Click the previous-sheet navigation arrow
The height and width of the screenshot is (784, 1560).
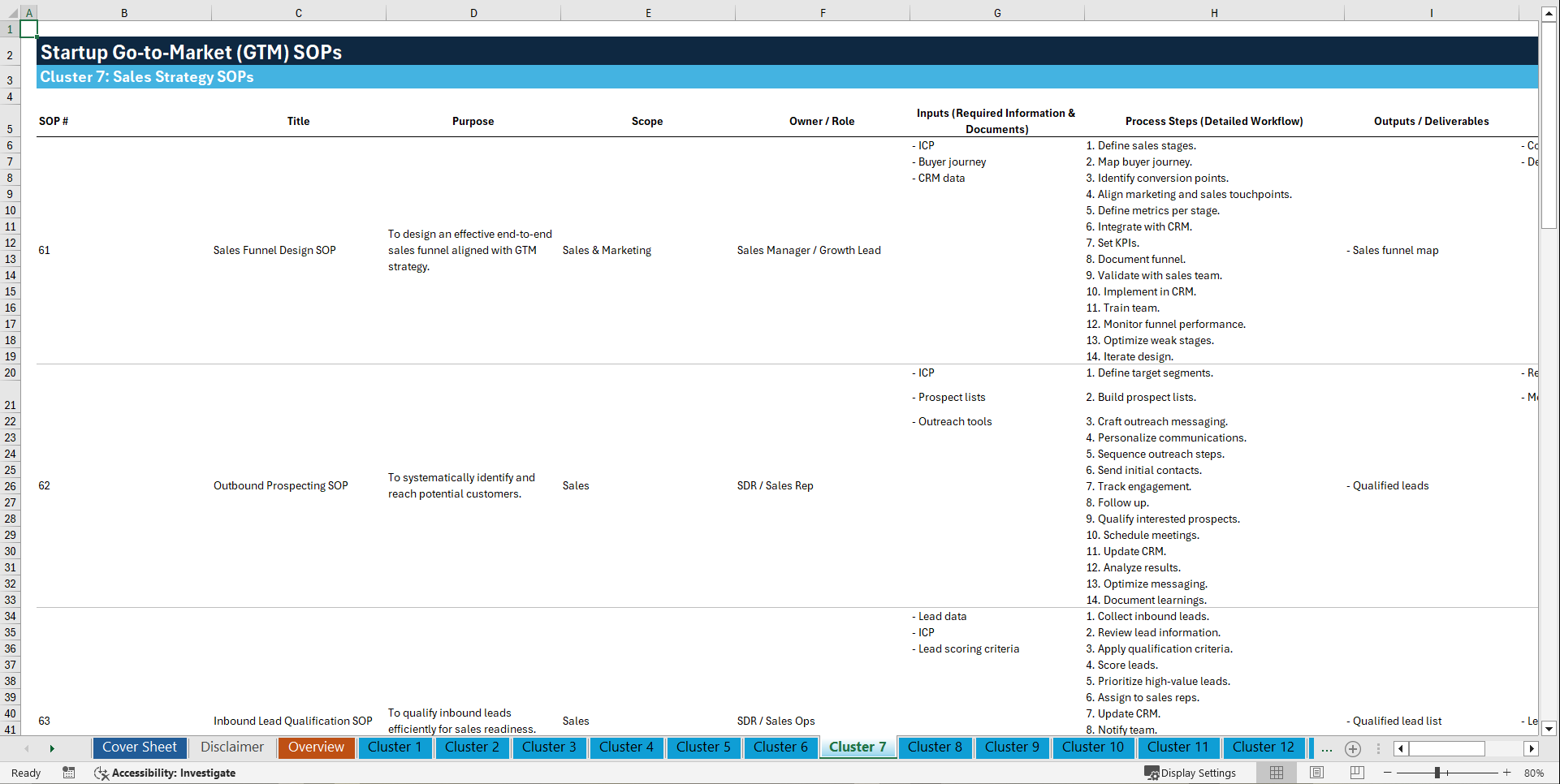click(x=28, y=748)
